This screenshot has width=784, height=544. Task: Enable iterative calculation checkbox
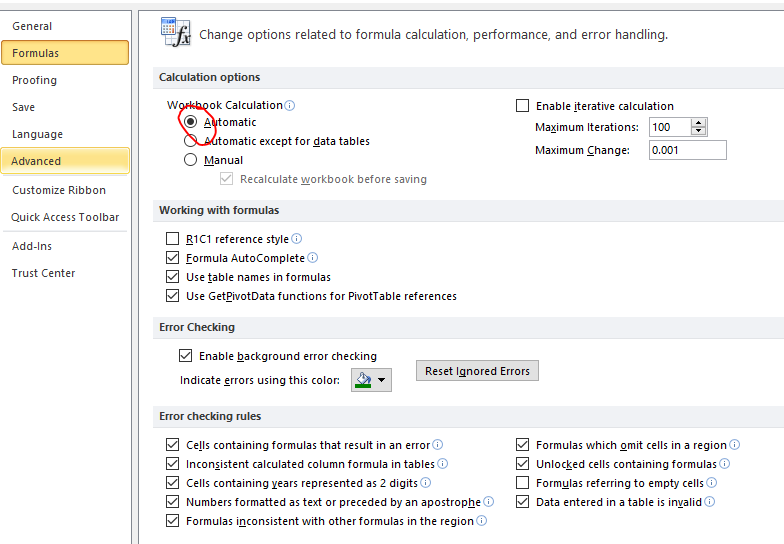click(x=522, y=106)
